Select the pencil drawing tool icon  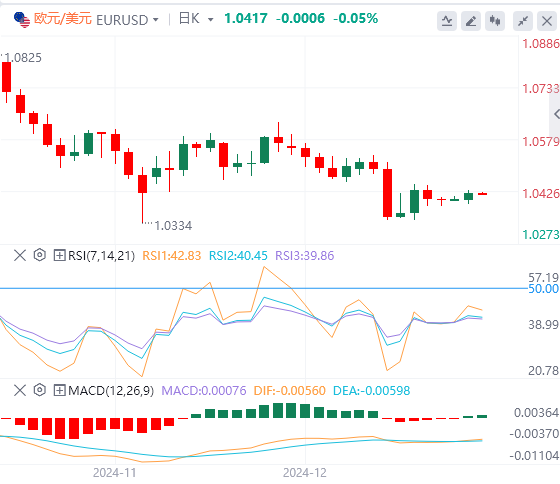(x=471, y=21)
